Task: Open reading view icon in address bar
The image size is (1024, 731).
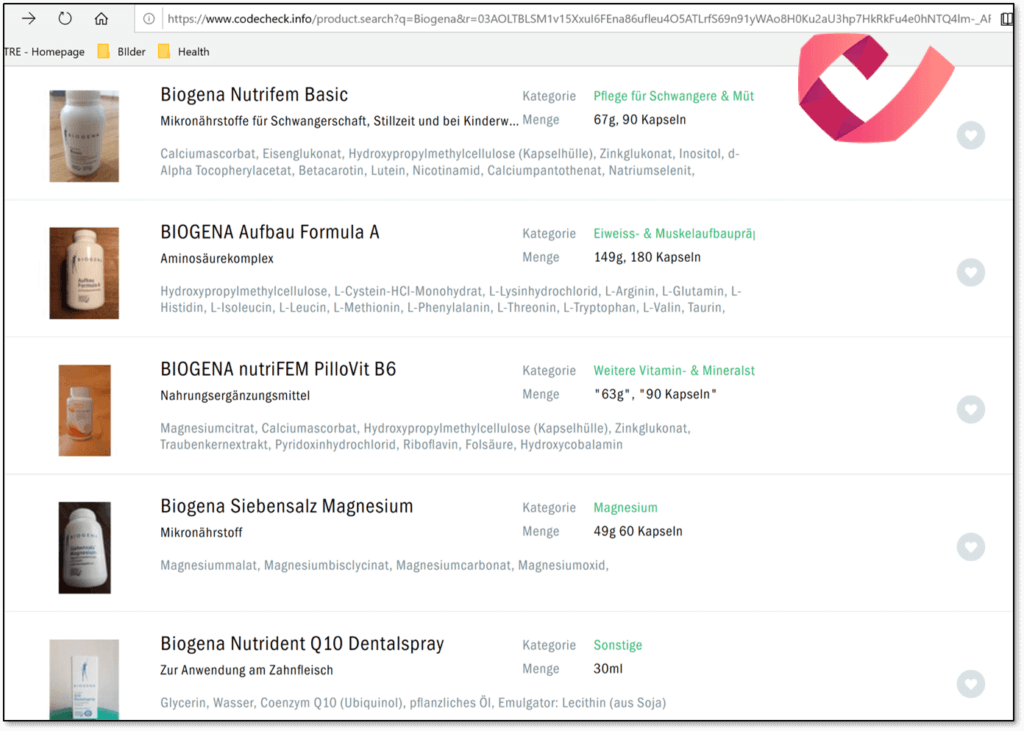Action: (1006, 19)
